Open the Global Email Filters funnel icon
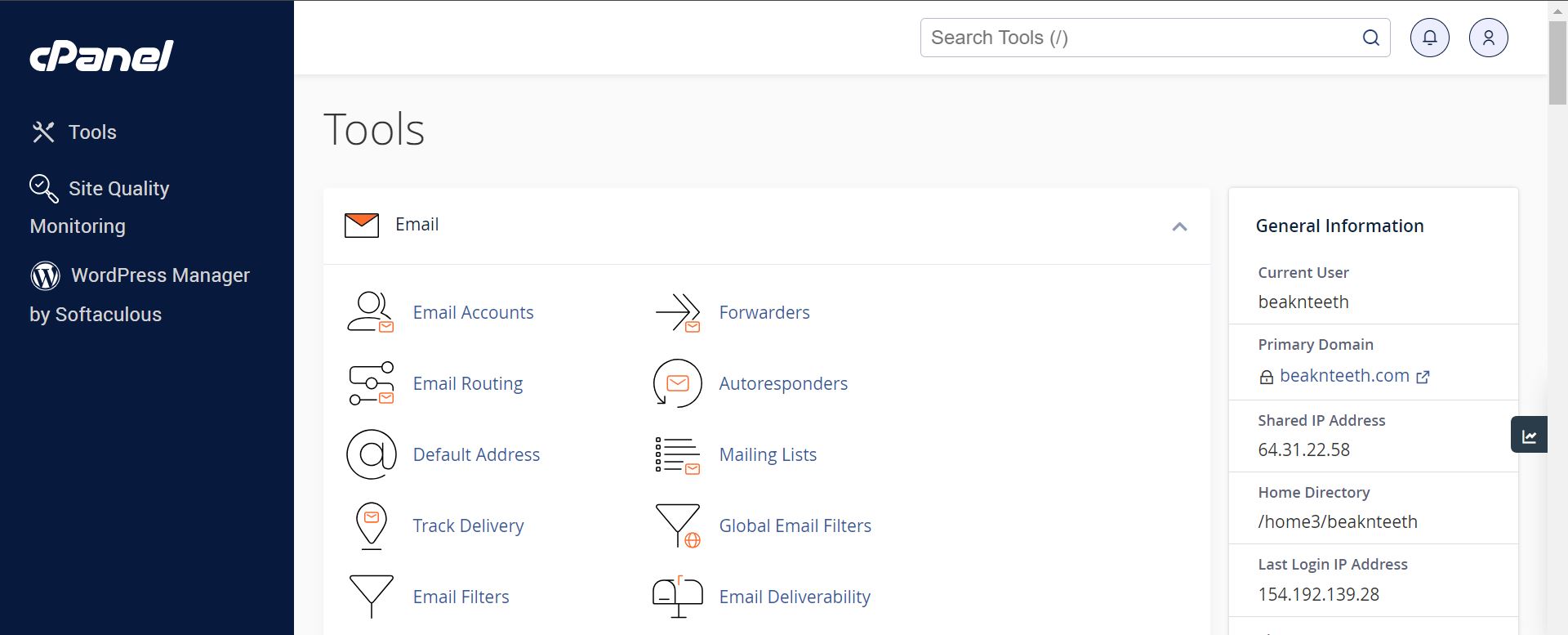Image resolution: width=1568 pixels, height=635 pixels. [678, 525]
